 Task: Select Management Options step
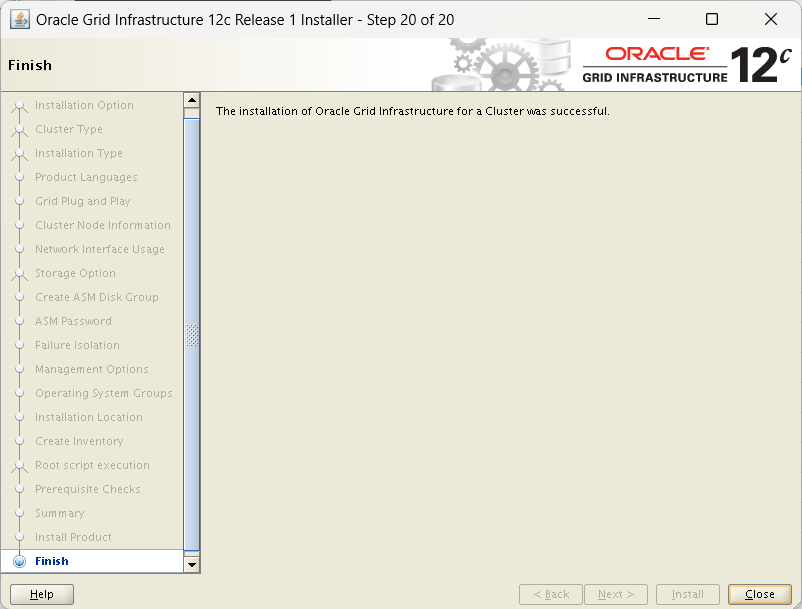point(92,369)
